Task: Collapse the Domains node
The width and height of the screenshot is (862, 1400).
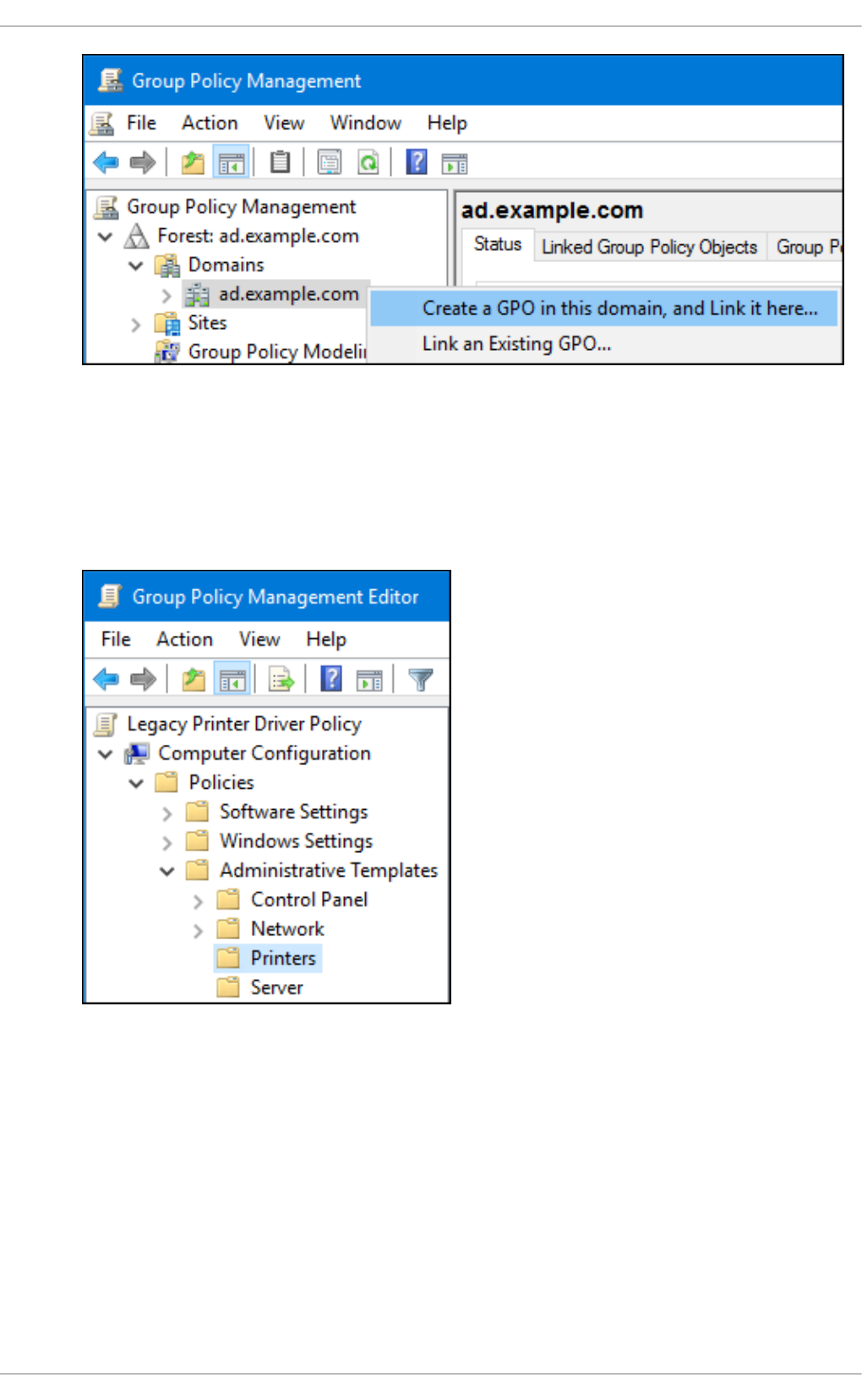Action: click(x=135, y=265)
